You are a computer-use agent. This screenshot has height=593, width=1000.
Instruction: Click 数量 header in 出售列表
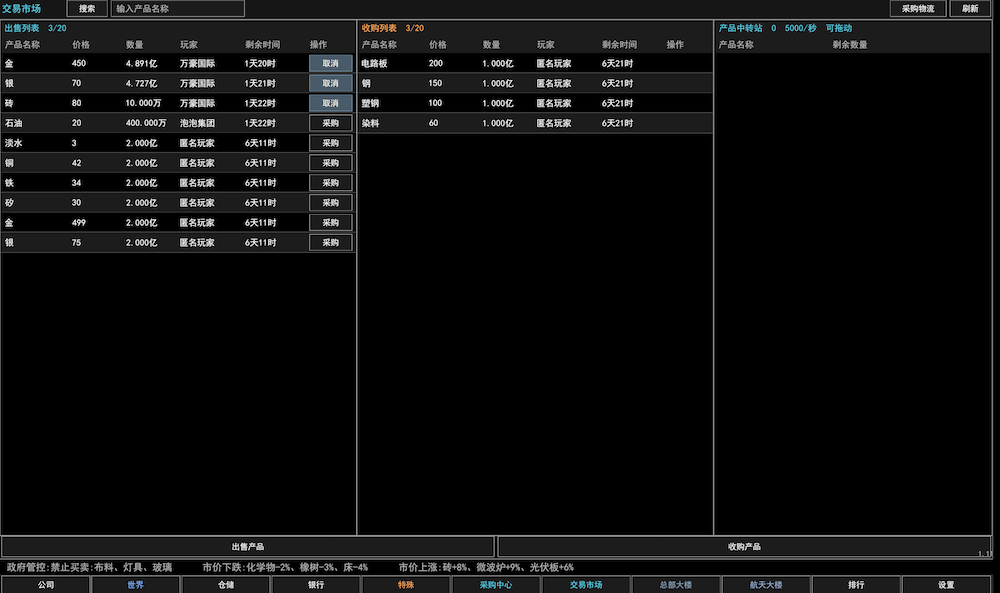coord(135,45)
